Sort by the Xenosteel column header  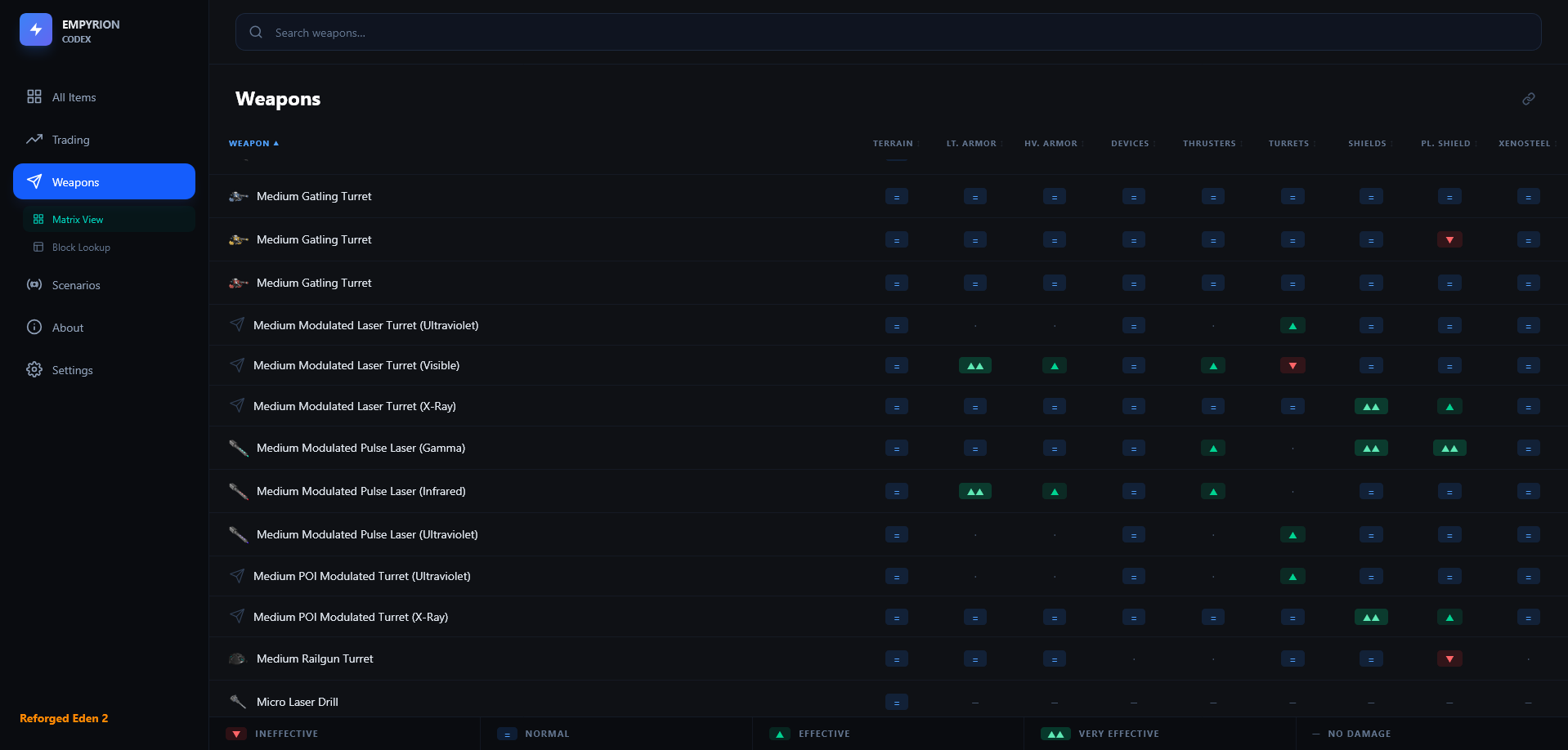pyautogui.click(x=1524, y=144)
